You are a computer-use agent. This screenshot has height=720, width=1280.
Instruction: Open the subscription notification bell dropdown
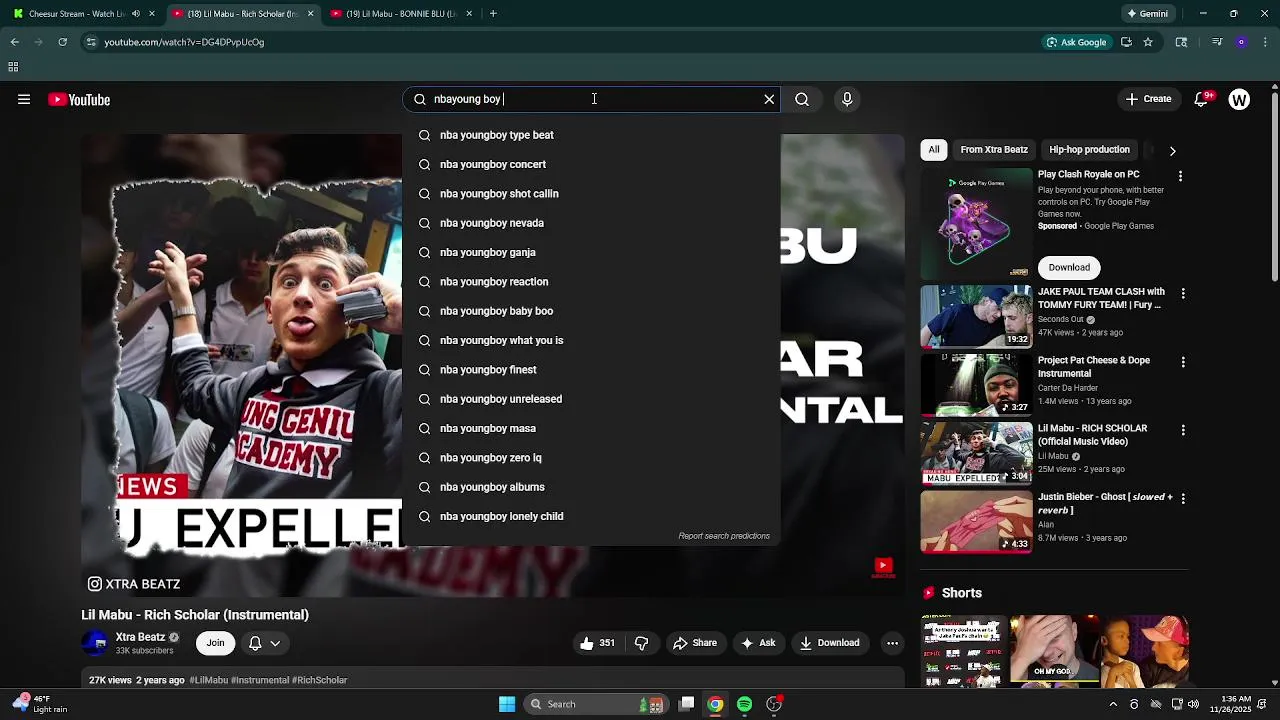click(264, 643)
